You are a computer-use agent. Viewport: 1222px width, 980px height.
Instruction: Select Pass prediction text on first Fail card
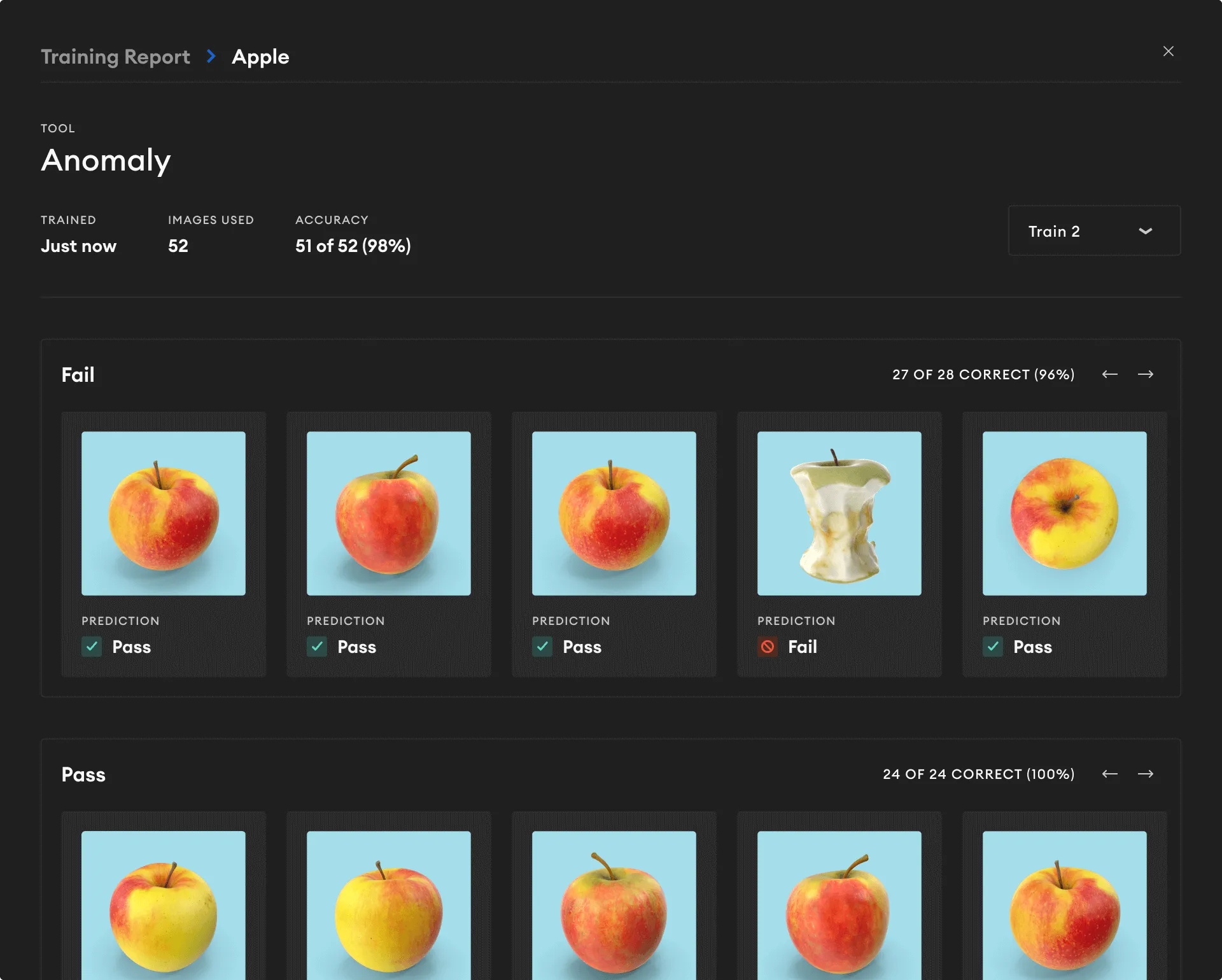click(132, 647)
